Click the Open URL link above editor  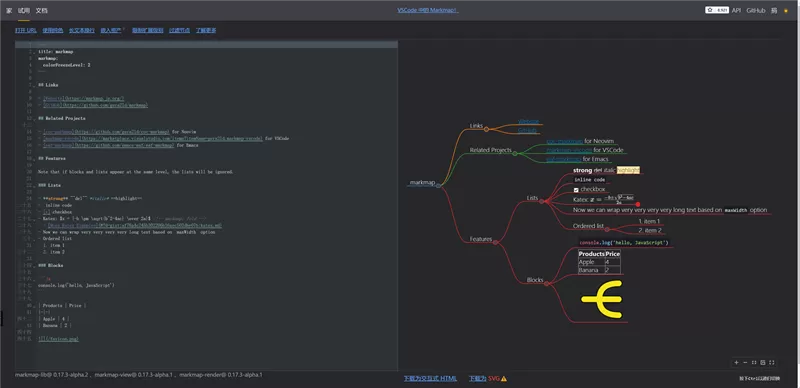pyautogui.click(x=26, y=31)
